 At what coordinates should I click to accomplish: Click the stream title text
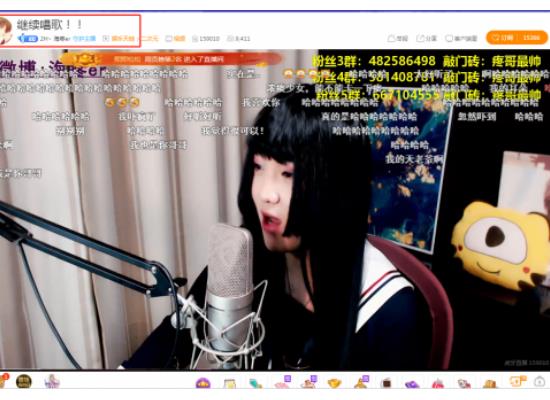(49, 25)
